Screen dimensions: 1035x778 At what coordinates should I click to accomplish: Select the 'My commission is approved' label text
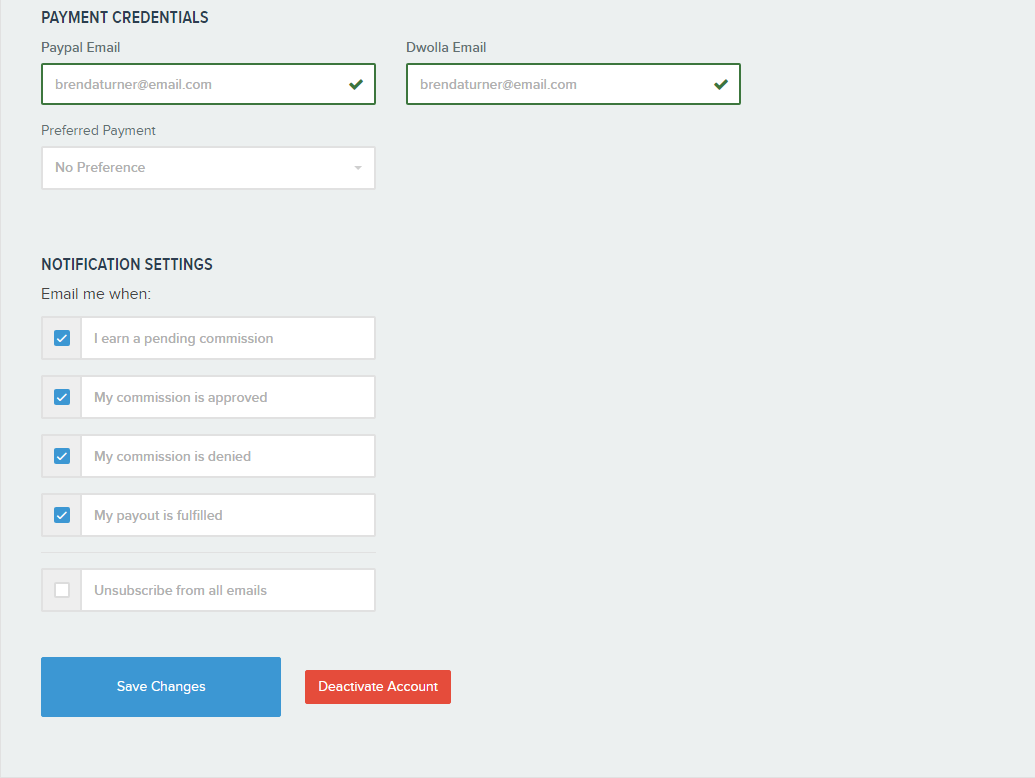pos(181,397)
